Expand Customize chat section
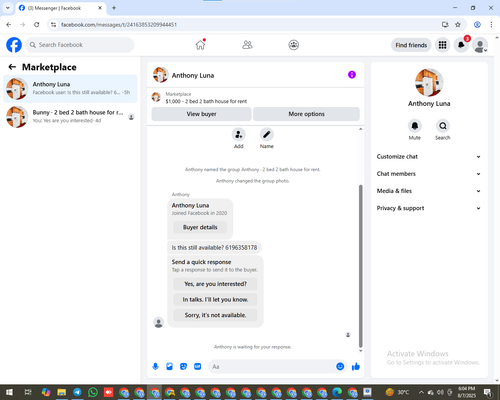Image resolution: width=500 pixels, height=400 pixels. click(429, 157)
